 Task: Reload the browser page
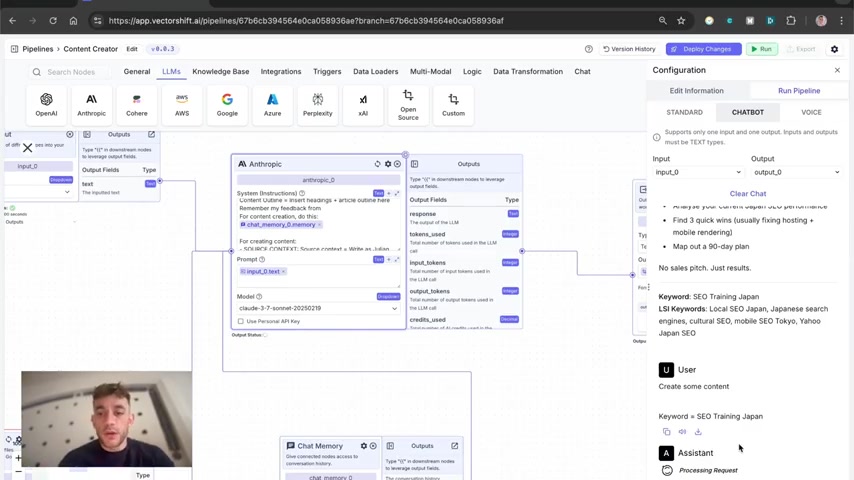(x=53, y=21)
